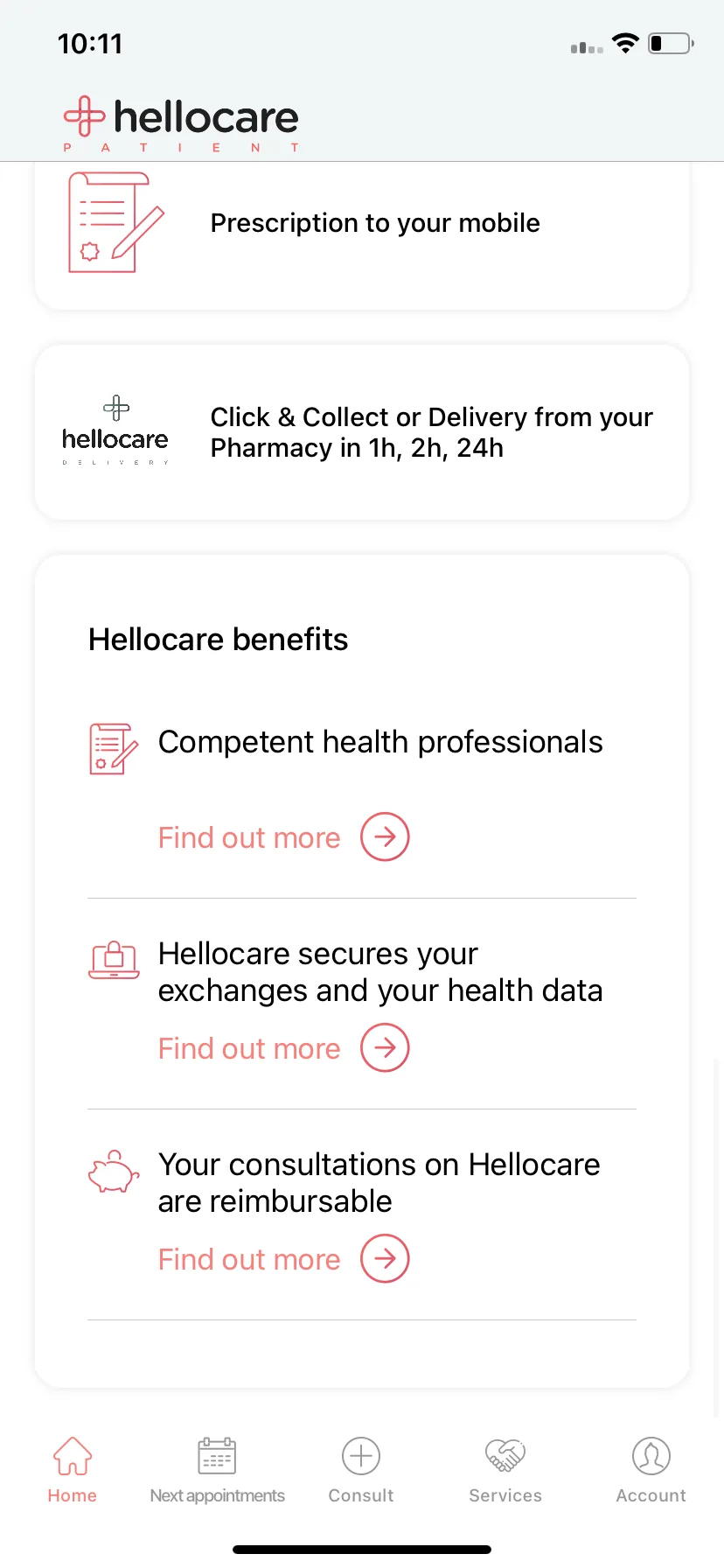Tap the Consult plus circle icon
This screenshot has height=1568, width=724.
tap(361, 1456)
